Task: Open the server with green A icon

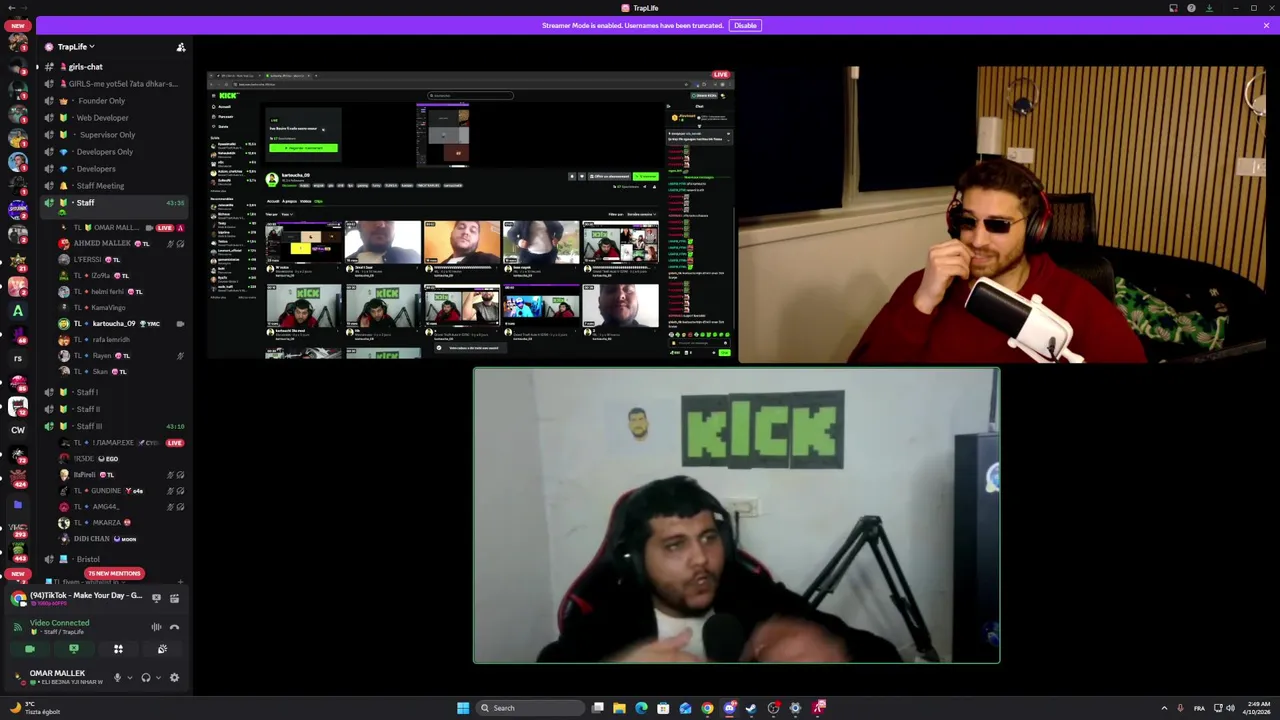Action: 17,311
